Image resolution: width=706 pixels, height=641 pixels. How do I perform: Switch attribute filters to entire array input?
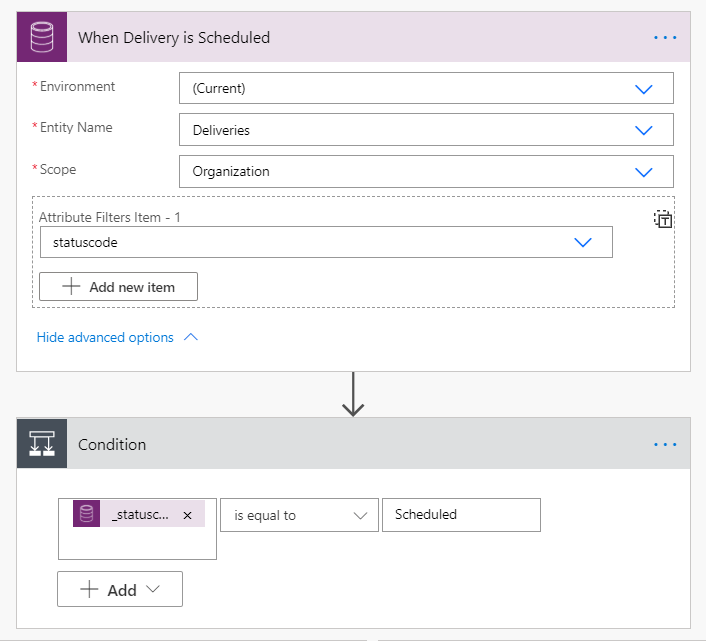tap(662, 219)
